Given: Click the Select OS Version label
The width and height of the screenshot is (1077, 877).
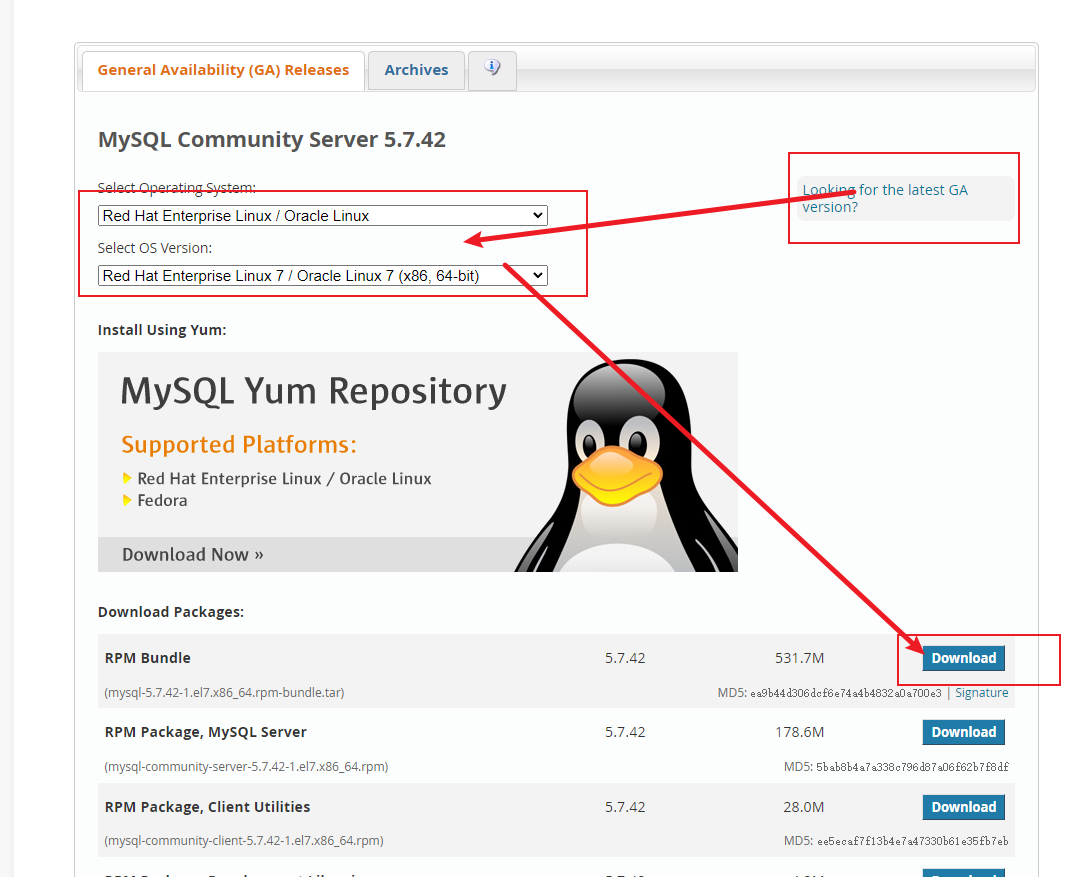Looking at the screenshot, I should point(155,248).
